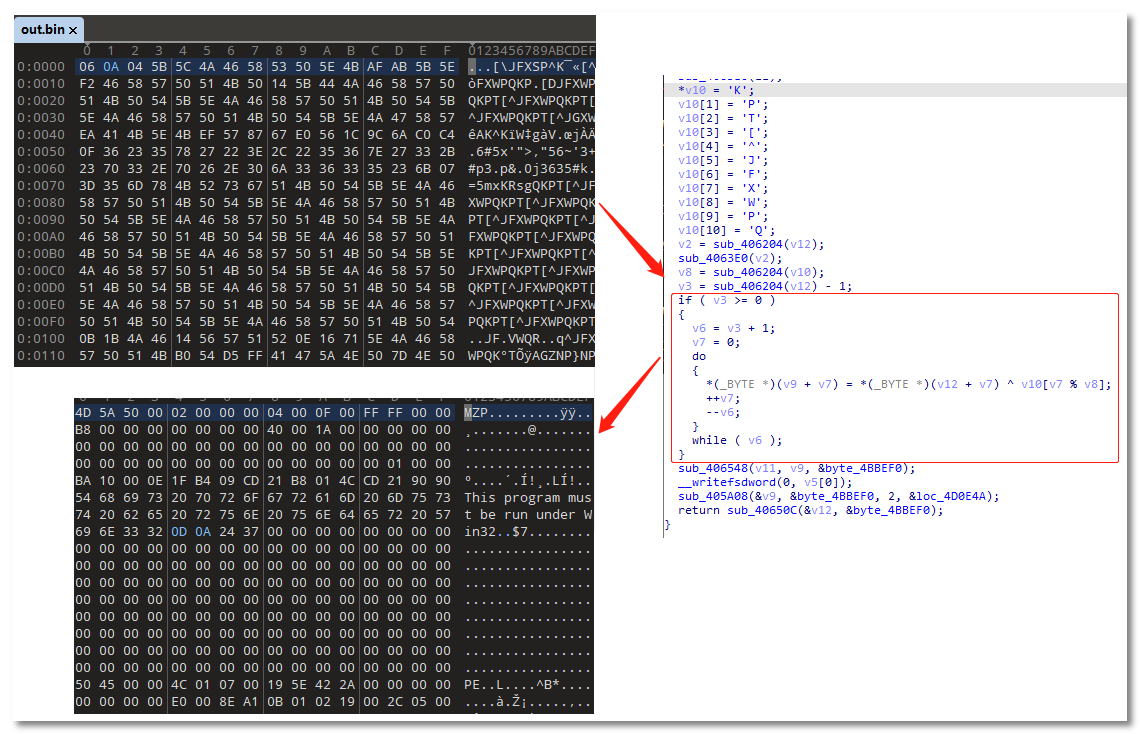This screenshot has height=734, width=1140.
Task: Close the out.bin tab
Action: [x=73, y=30]
